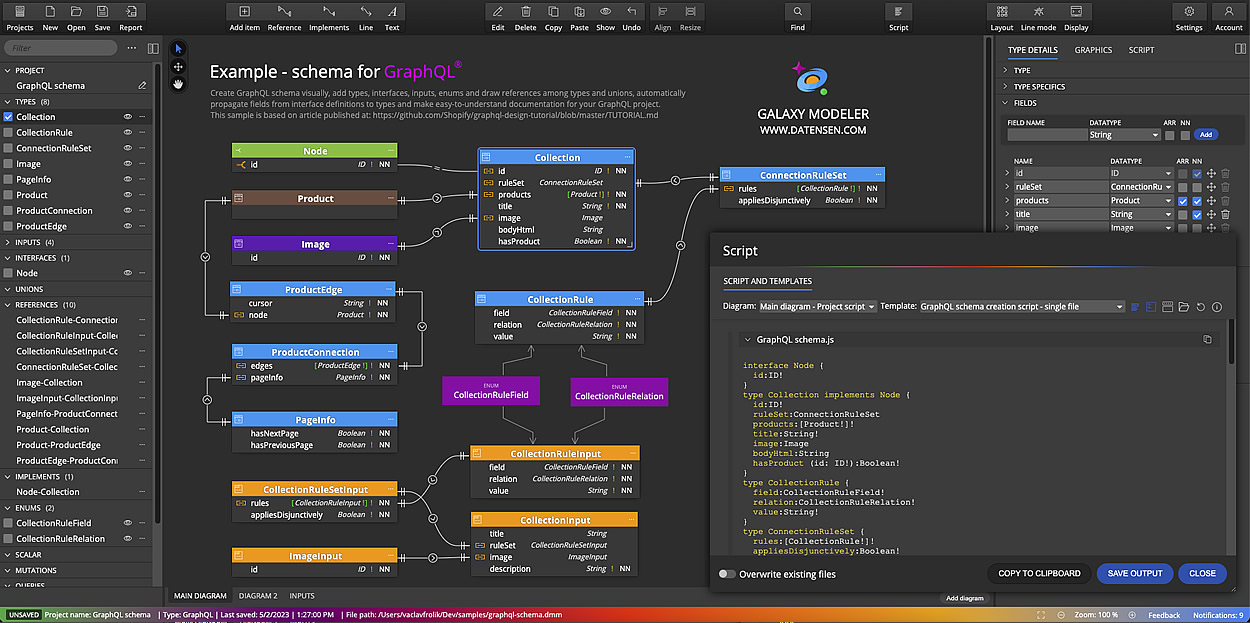Click the Line mode icon
Screen dimensions: 1250x623
(x=1040, y=14)
